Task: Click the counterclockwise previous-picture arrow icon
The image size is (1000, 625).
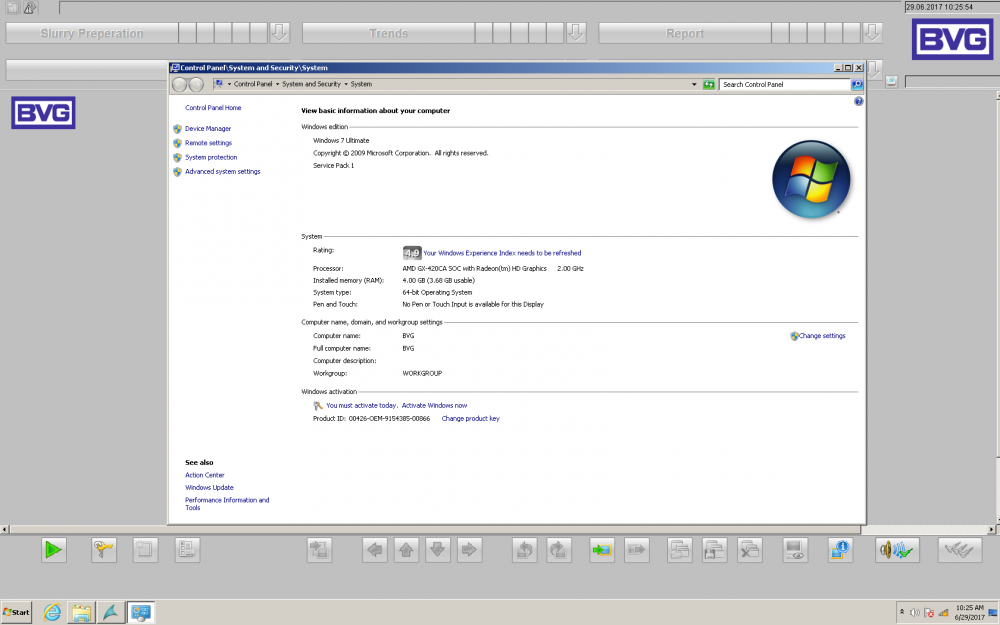Action: [525, 550]
